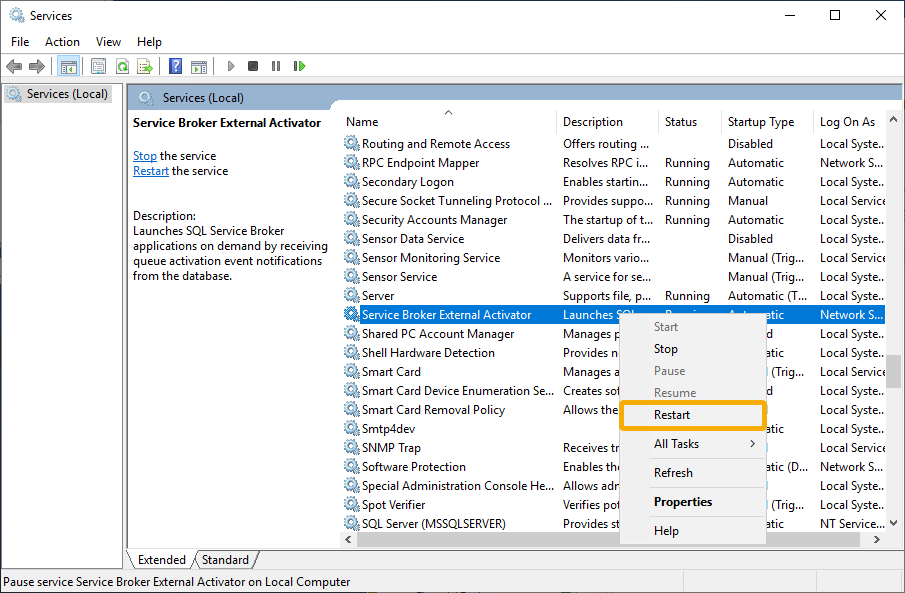Image resolution: width=905 pixels, height=593 pixels.
Task: Open the File menu
Action: [x=20, y=42]
